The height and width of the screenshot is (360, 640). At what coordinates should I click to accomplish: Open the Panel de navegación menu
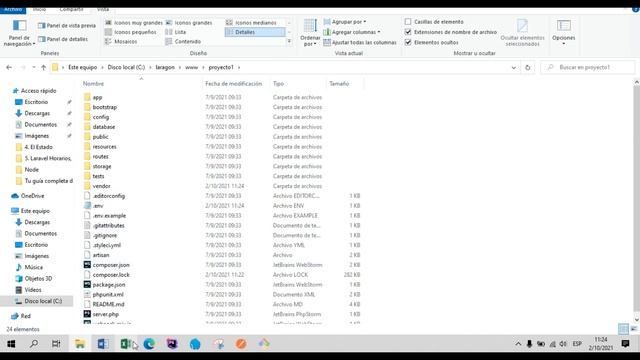click(19, 33)
